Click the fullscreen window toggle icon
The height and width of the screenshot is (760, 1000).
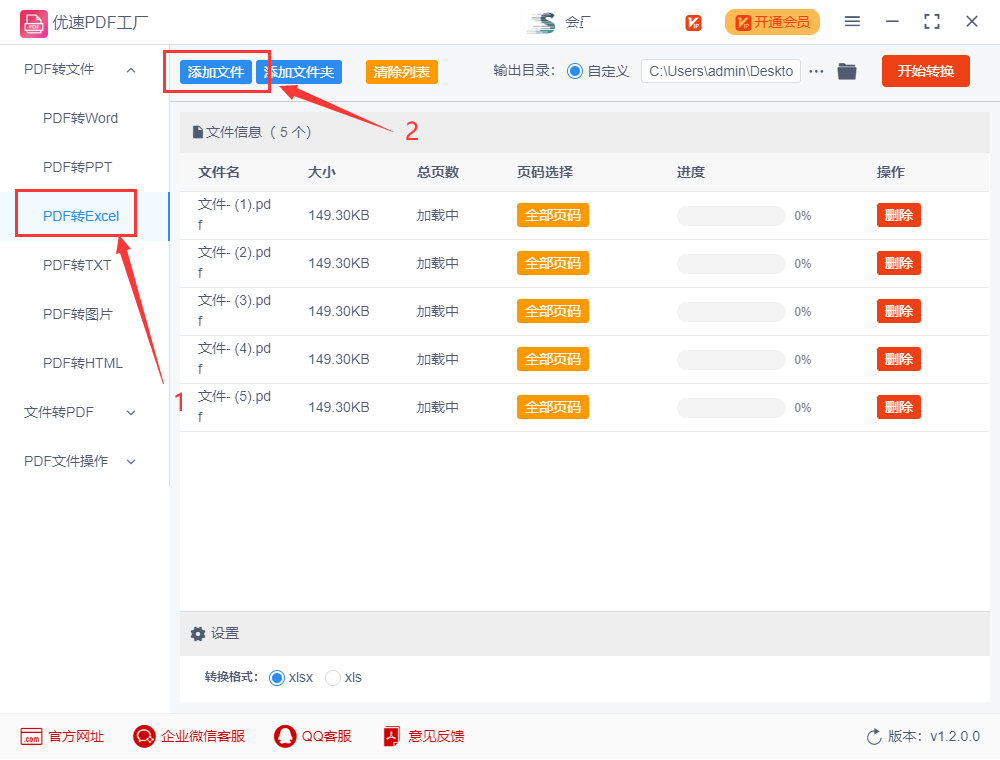coord(932,22)
